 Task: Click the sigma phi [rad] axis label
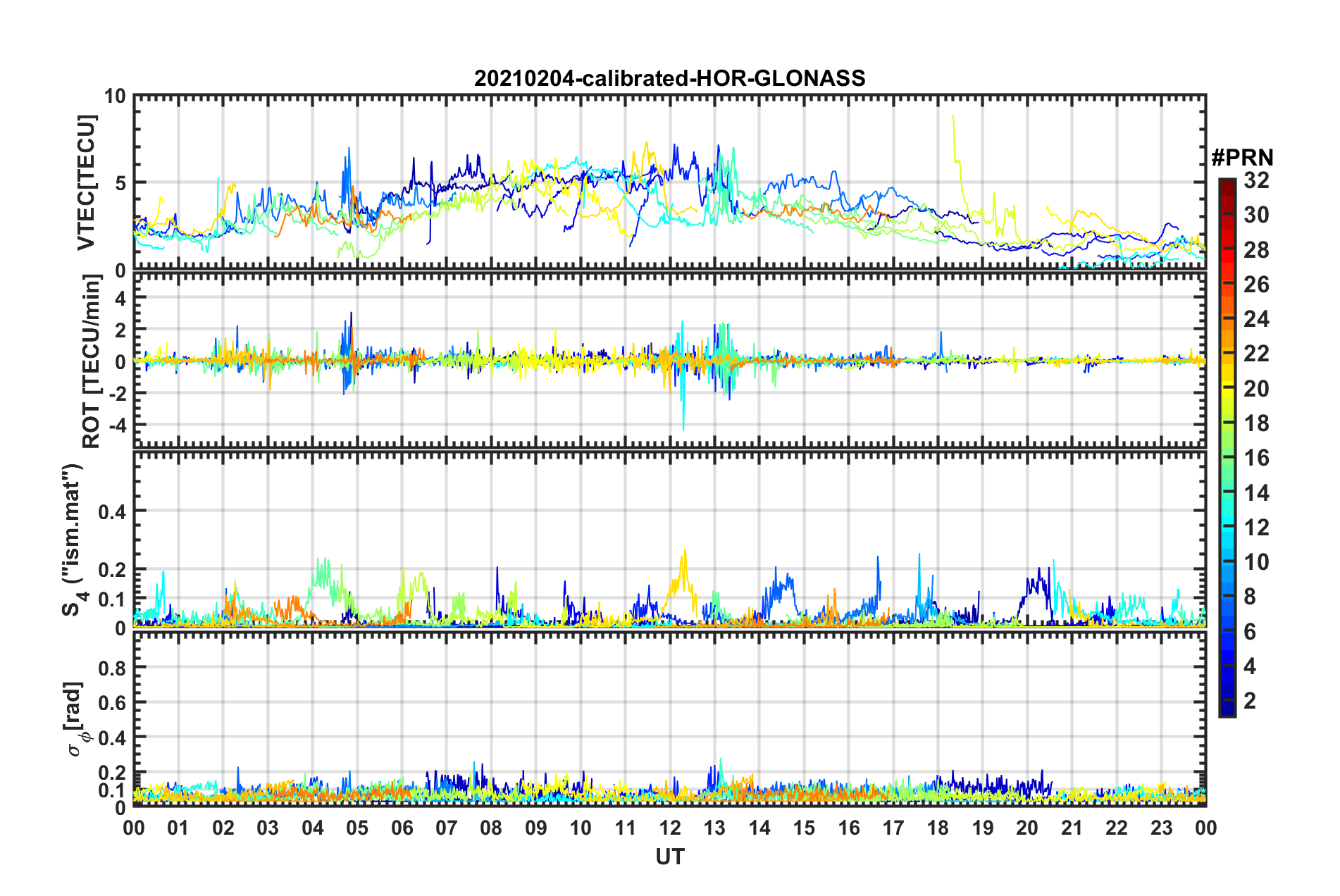click(75, 718)
